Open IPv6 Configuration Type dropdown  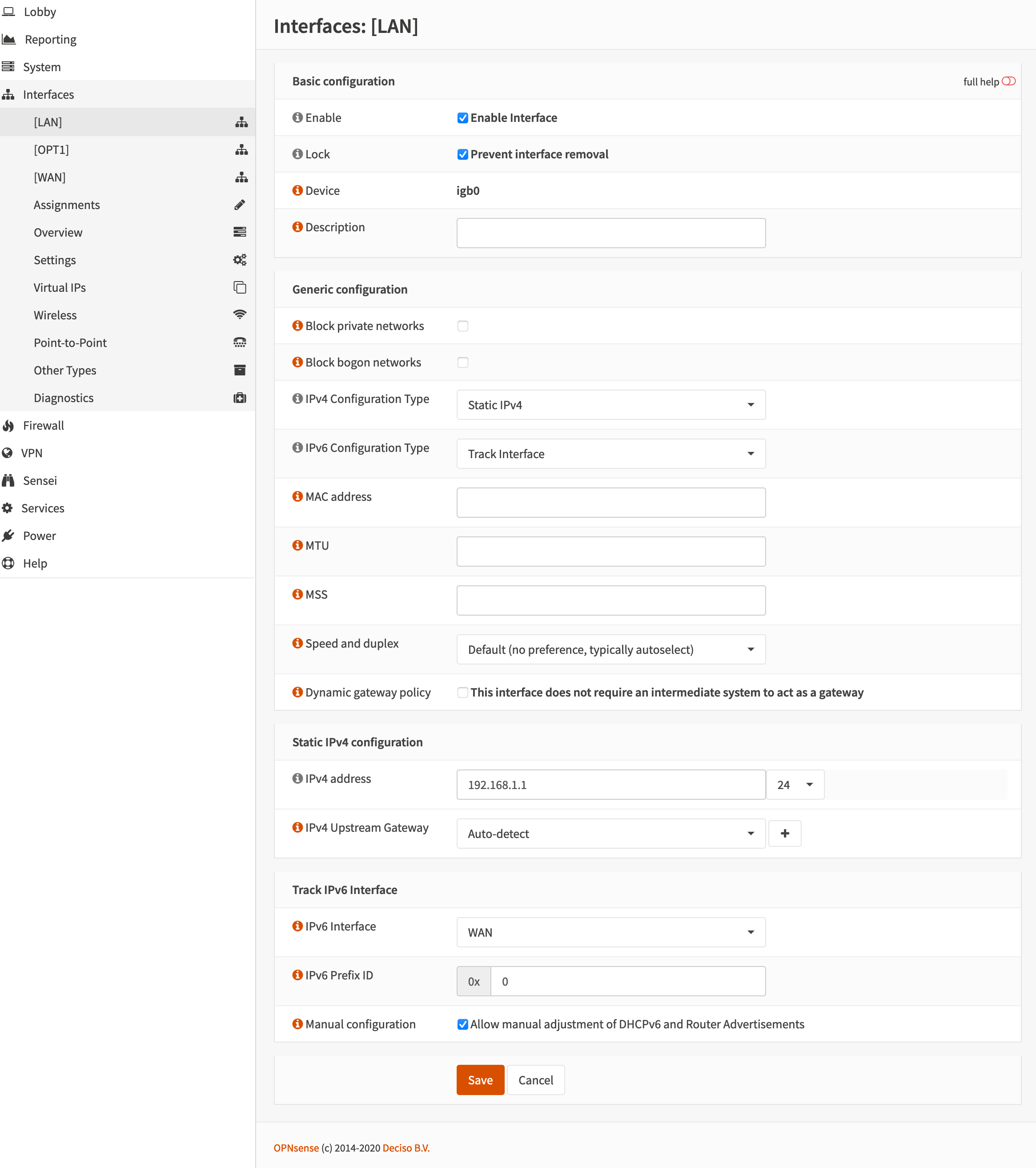pyautogui.click(x=611, y=454)
